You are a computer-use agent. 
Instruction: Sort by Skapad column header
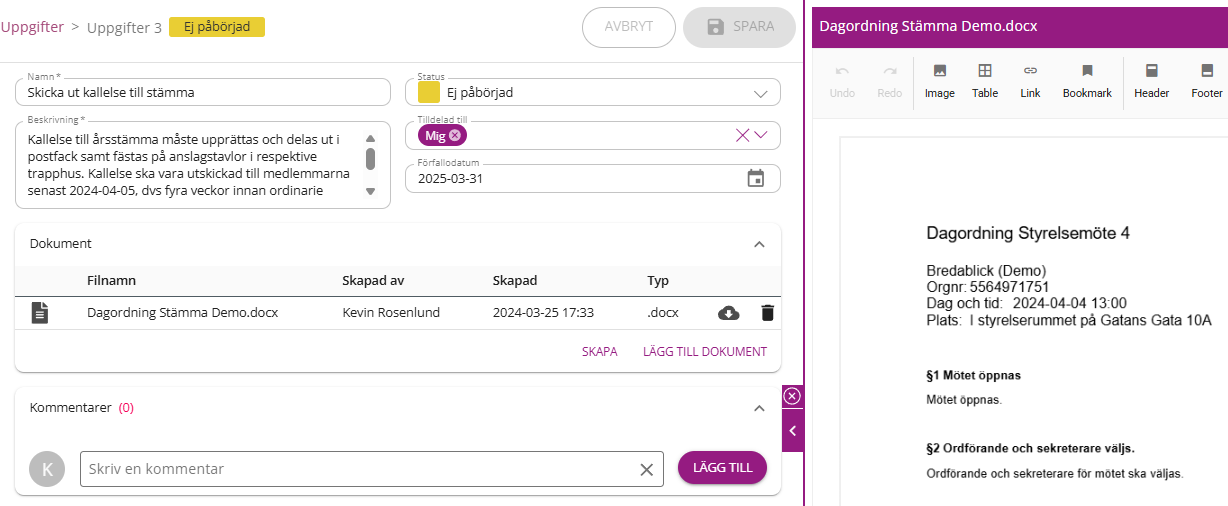[515, 281]
